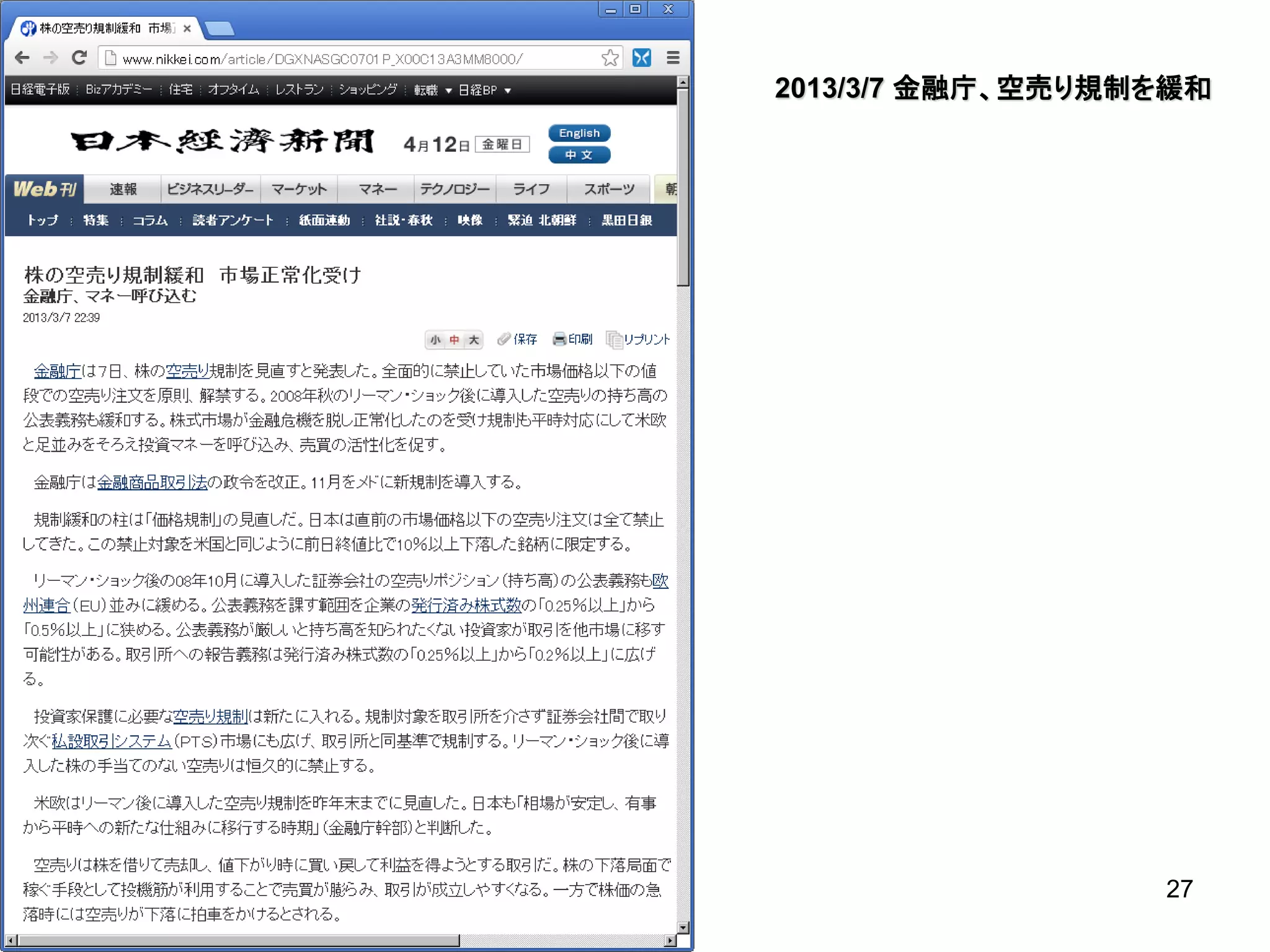Switch to the 中文 edition
Viewport: 1270px width, 952px height.
coord(579,155)
